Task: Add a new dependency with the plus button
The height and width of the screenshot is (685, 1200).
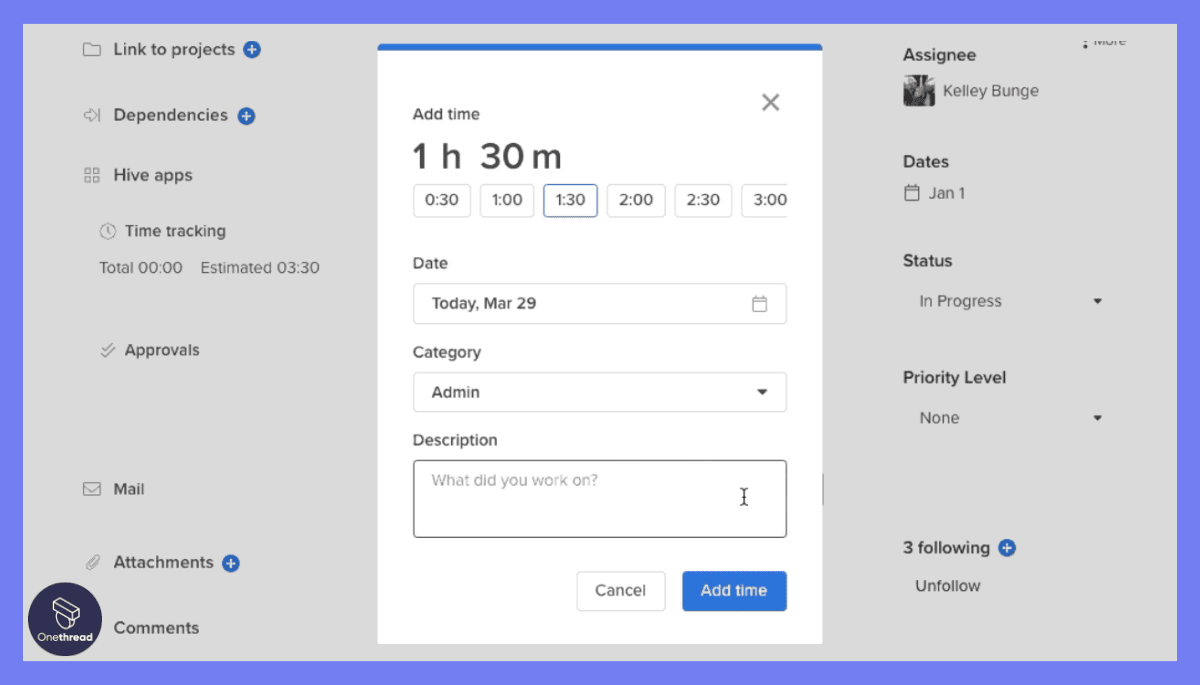Action: point(245,114)
